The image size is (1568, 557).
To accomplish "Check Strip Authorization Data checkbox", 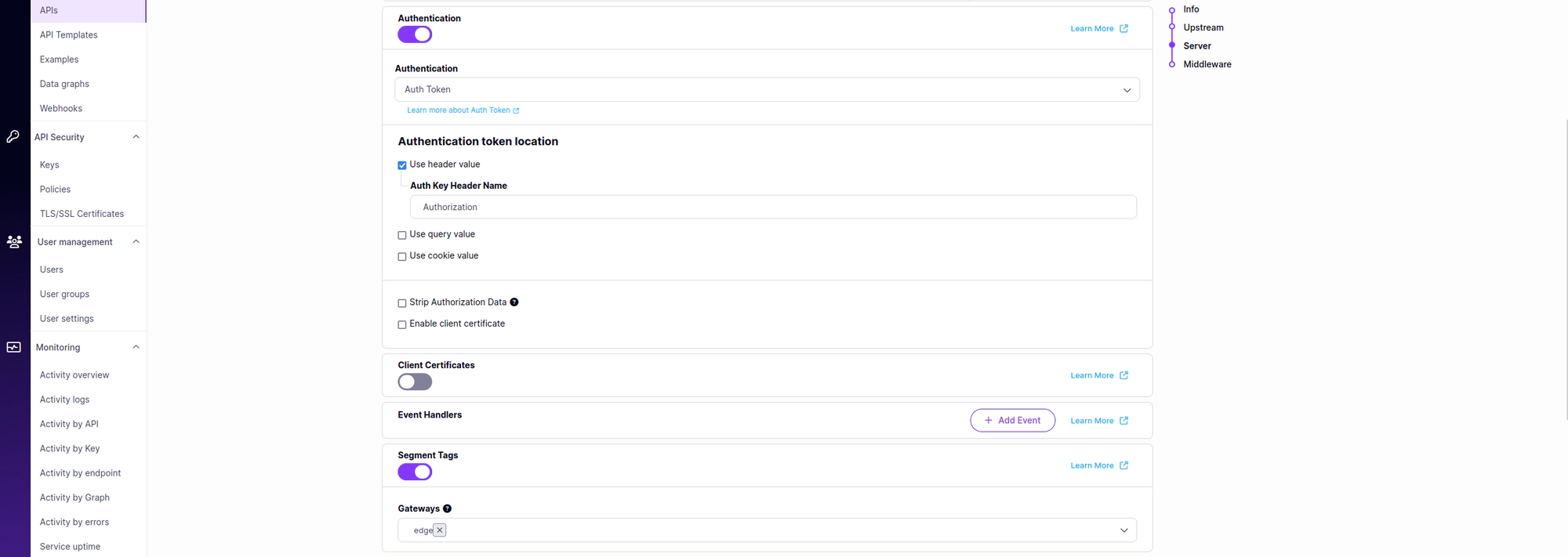I will click(402, 303).
